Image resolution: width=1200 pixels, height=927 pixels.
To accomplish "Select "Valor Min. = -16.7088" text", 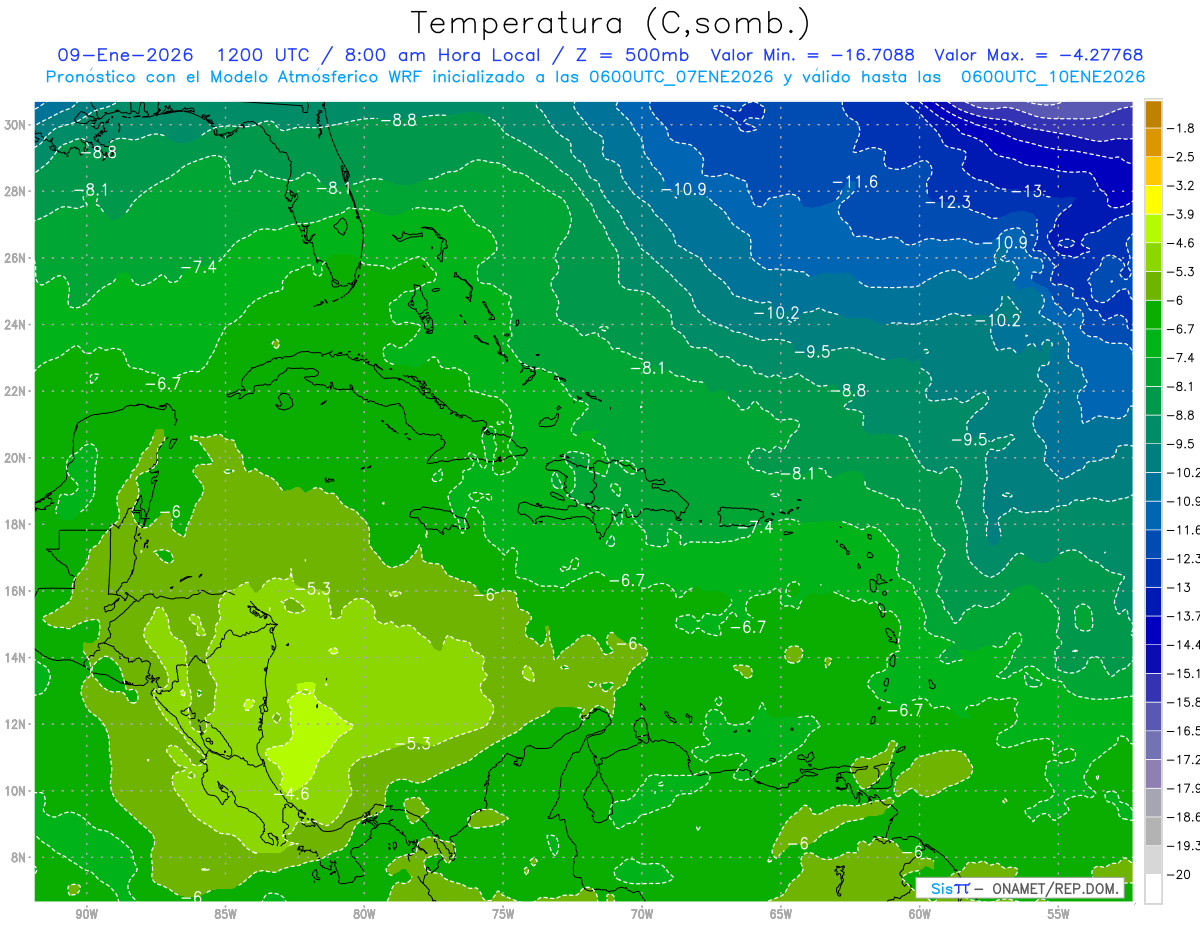I will pyautogui.click(x=815, y=55).
